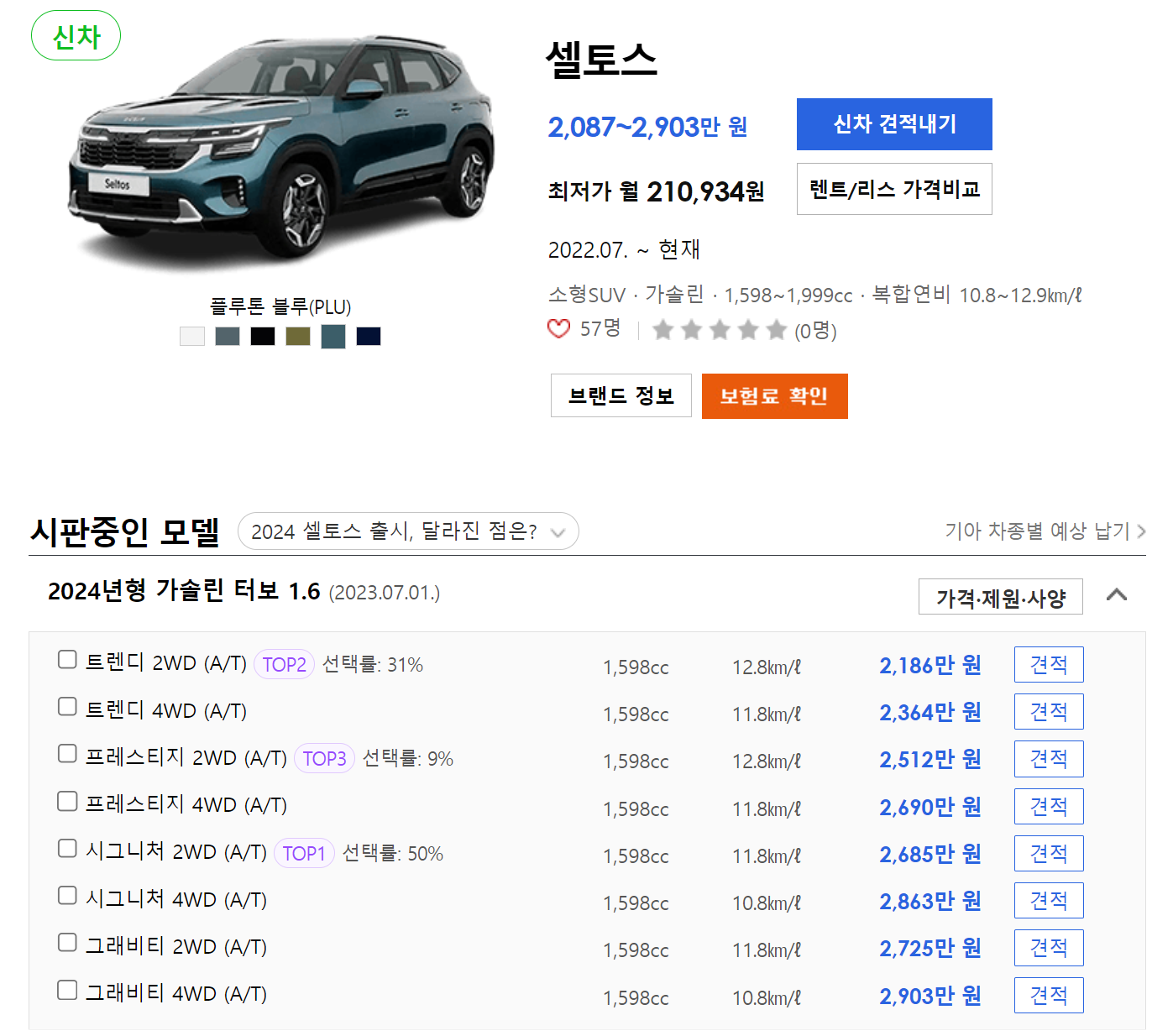Click 보험료 확인 button
Screen dimensions: 1173x1036
pyautogui.click(x=775, y=395)
